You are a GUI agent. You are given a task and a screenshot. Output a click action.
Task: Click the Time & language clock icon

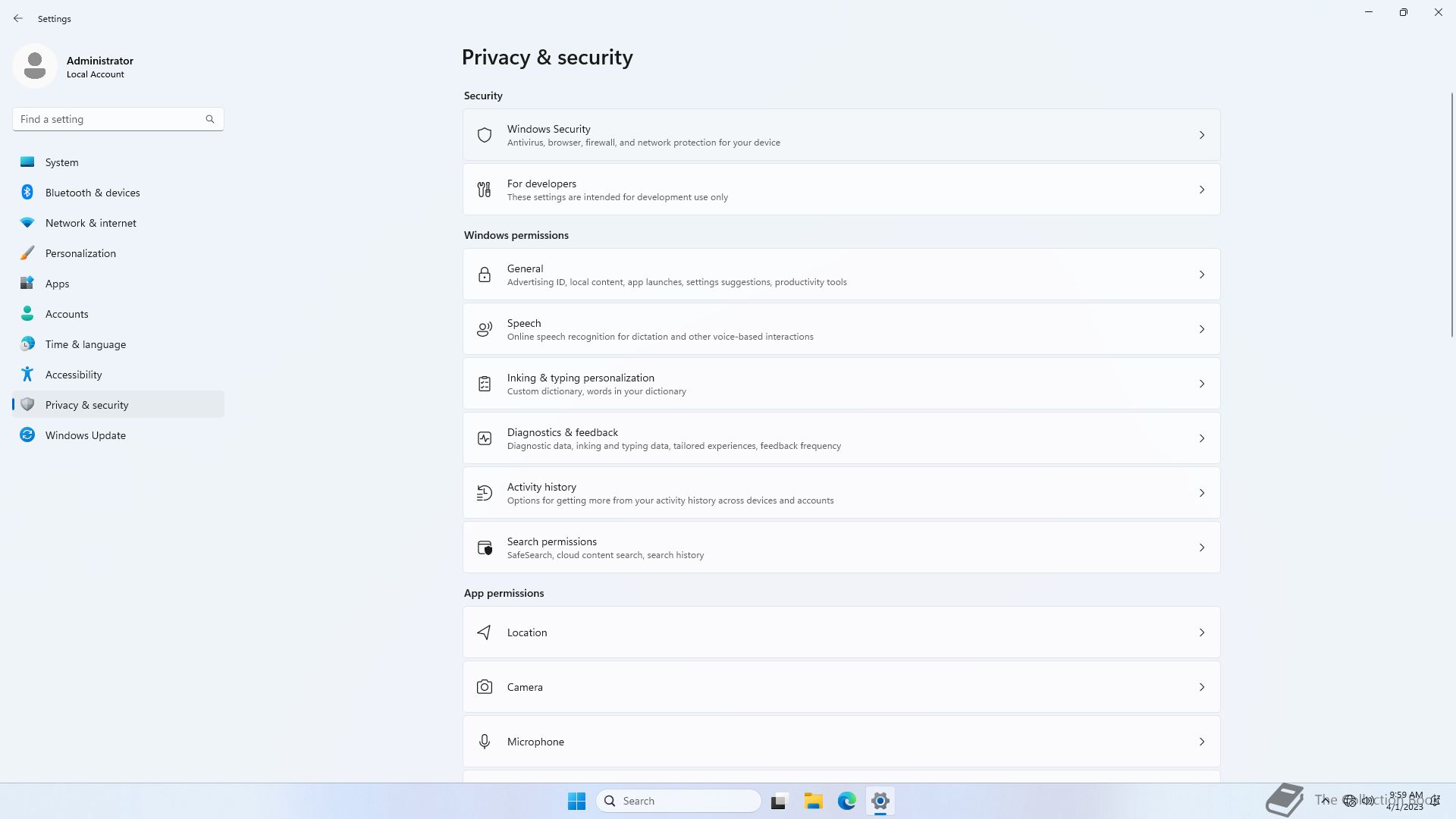point(27,344)
